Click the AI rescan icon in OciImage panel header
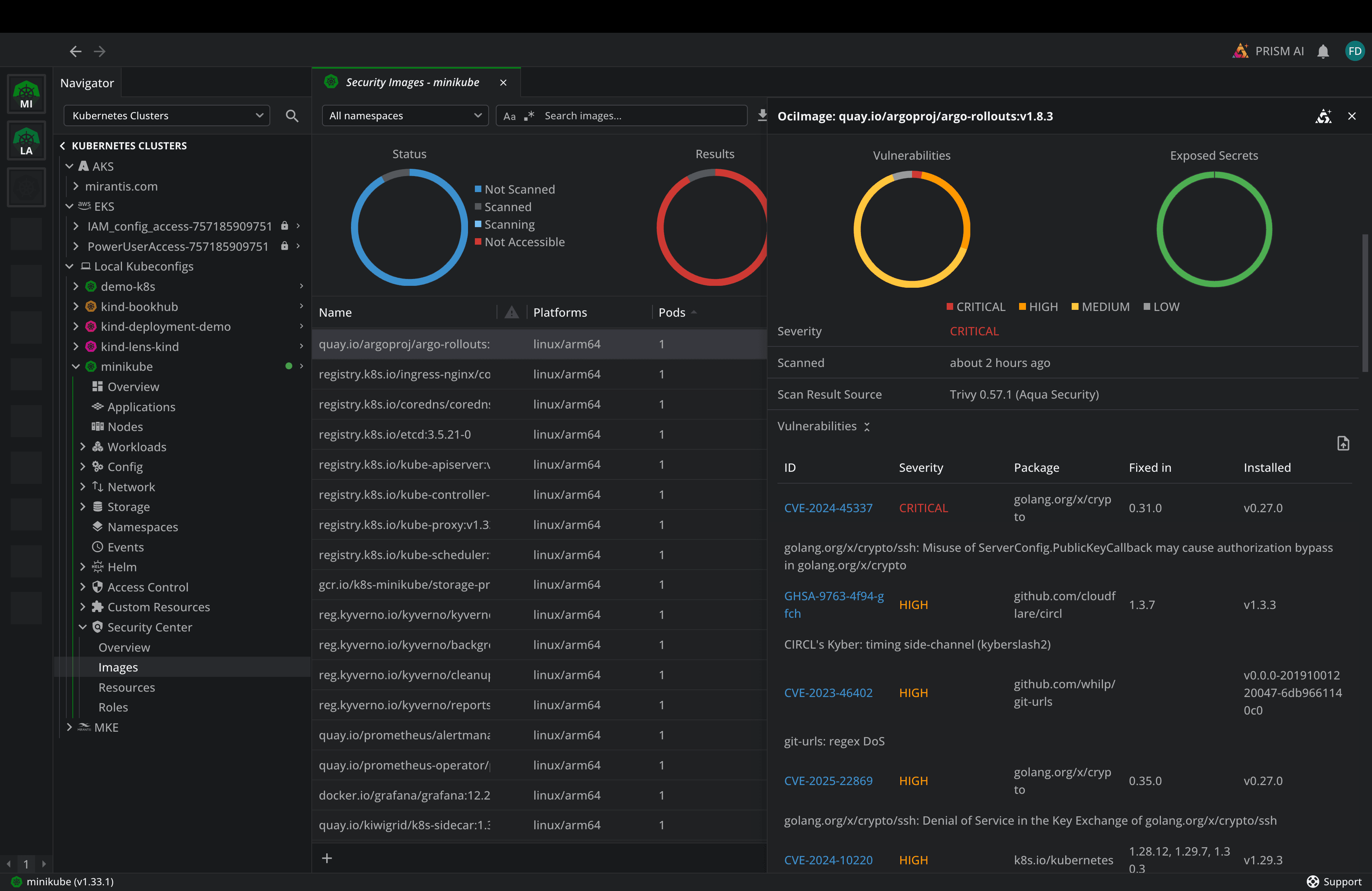This screenshot has width=1372, height=891. coord(1324,116)
